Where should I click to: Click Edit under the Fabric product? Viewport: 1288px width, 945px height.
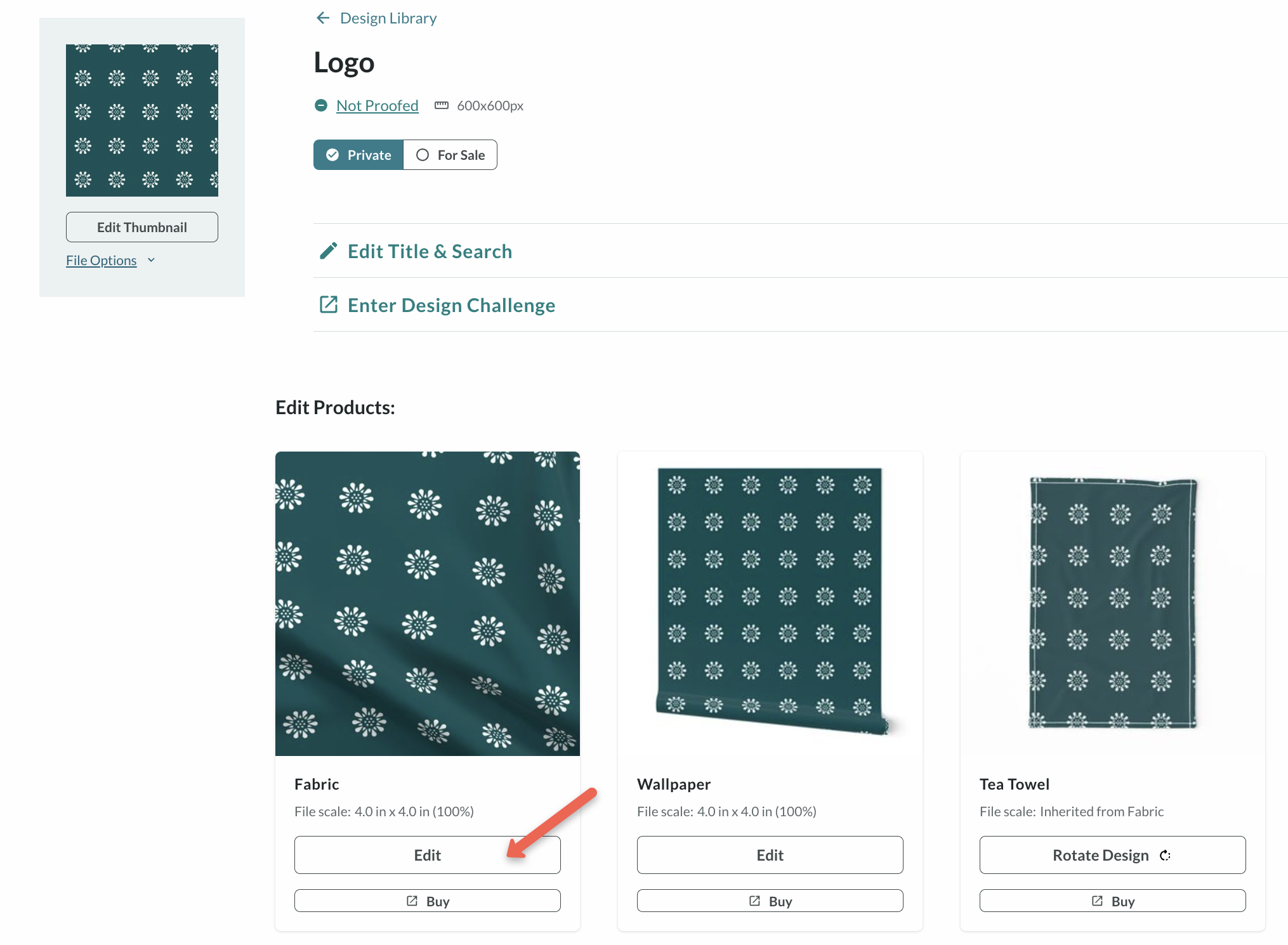(427, 855)
